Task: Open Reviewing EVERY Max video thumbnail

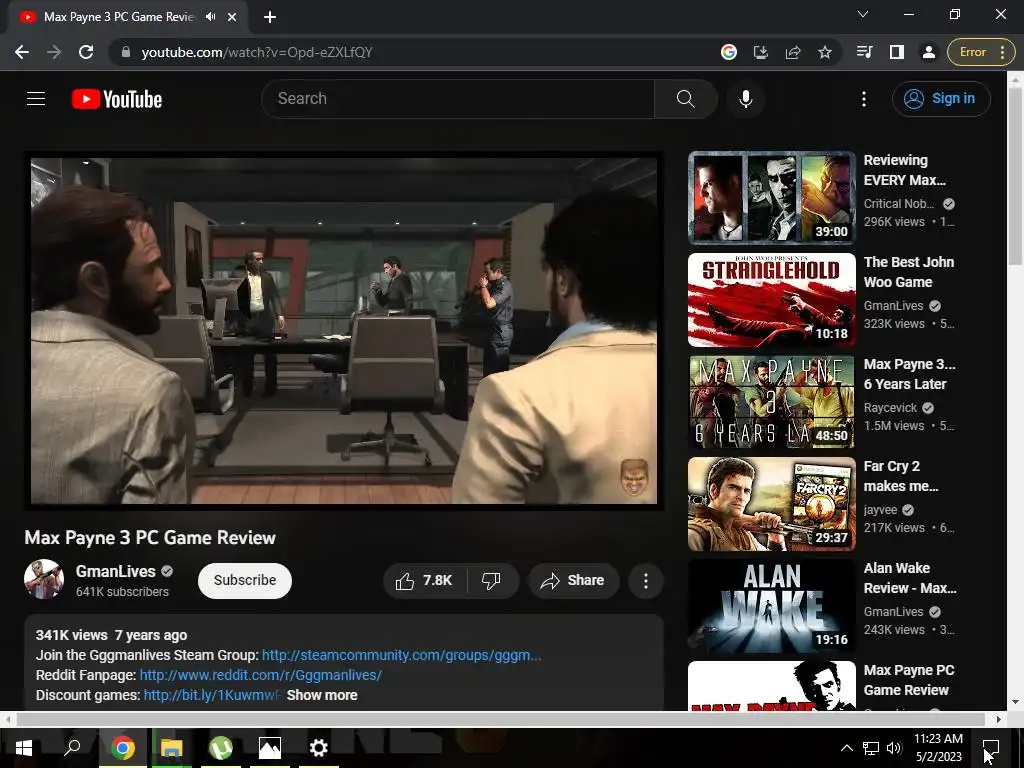Action: pos(771,198)
